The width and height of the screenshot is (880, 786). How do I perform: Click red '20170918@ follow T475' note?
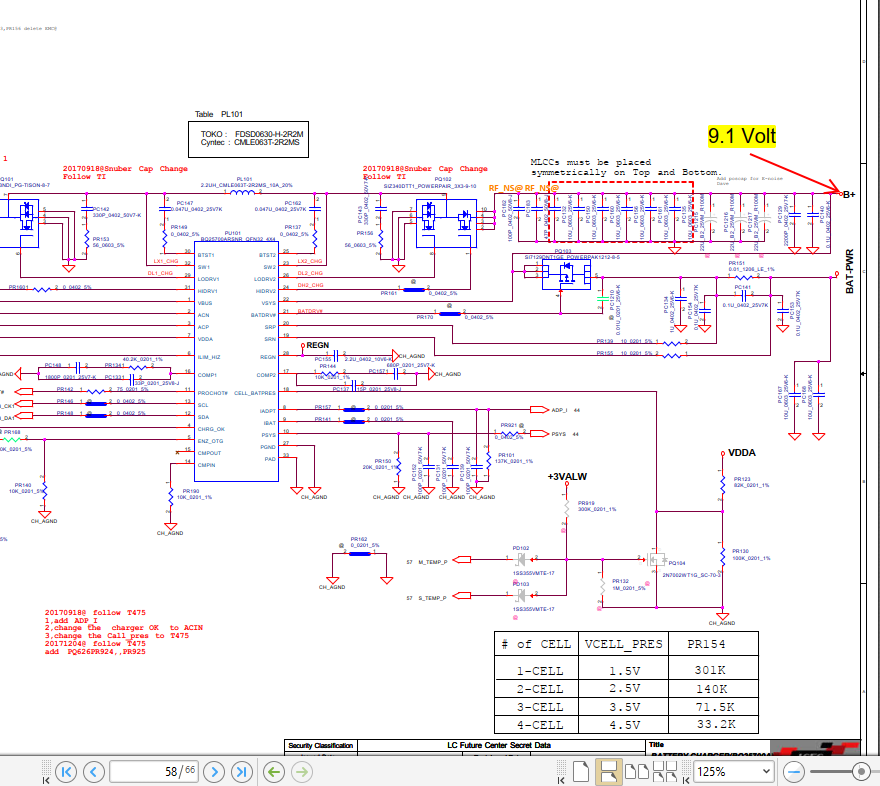click(95, 613)
